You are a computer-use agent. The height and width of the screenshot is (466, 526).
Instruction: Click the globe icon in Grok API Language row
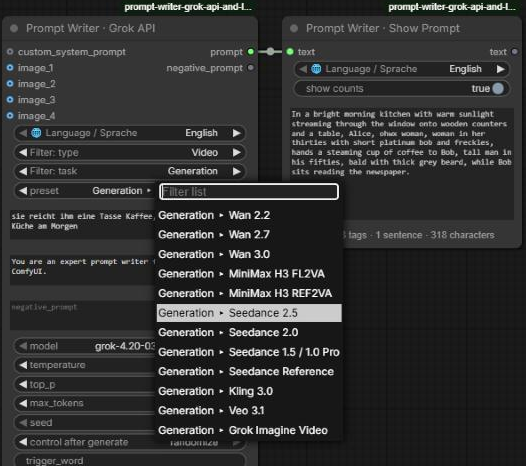pos(36,133)
